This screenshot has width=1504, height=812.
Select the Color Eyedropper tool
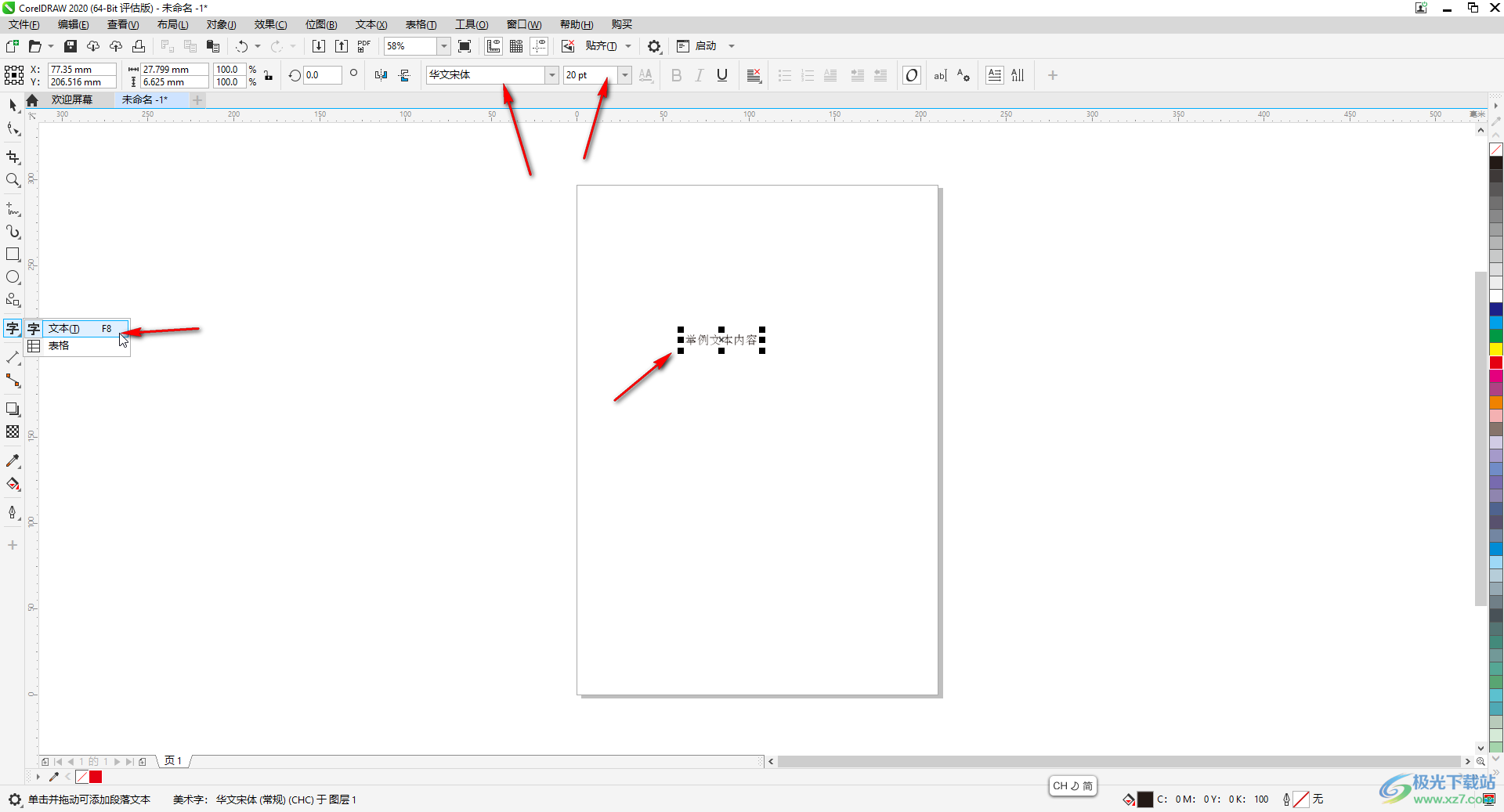(13, 461)
